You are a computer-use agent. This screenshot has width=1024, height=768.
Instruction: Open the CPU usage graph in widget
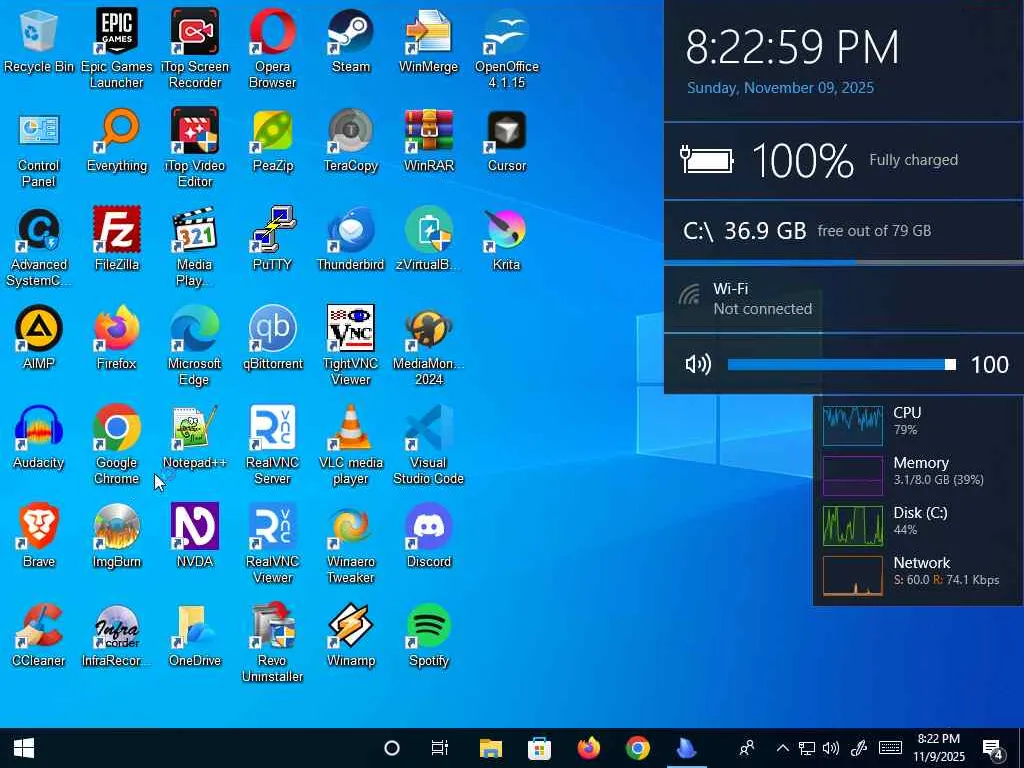(852, 425)
